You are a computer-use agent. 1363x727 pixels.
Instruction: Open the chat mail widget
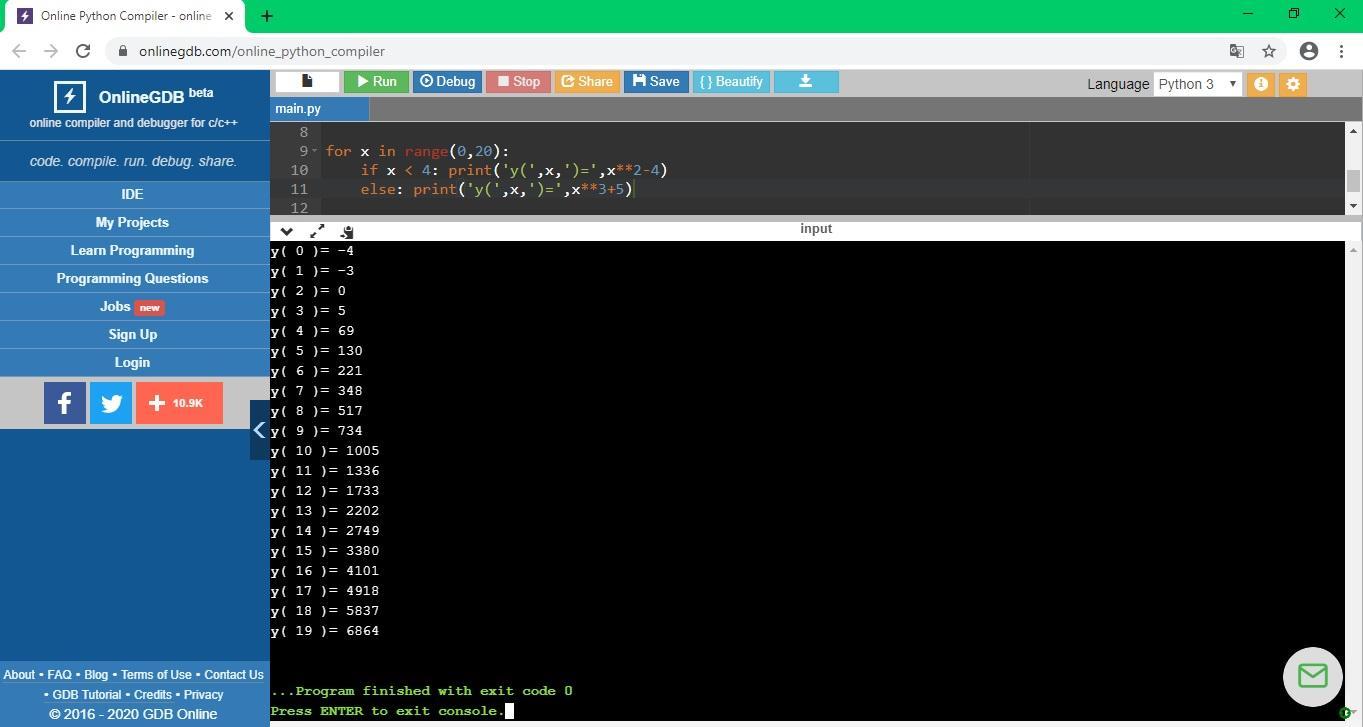click(1312, 676)
